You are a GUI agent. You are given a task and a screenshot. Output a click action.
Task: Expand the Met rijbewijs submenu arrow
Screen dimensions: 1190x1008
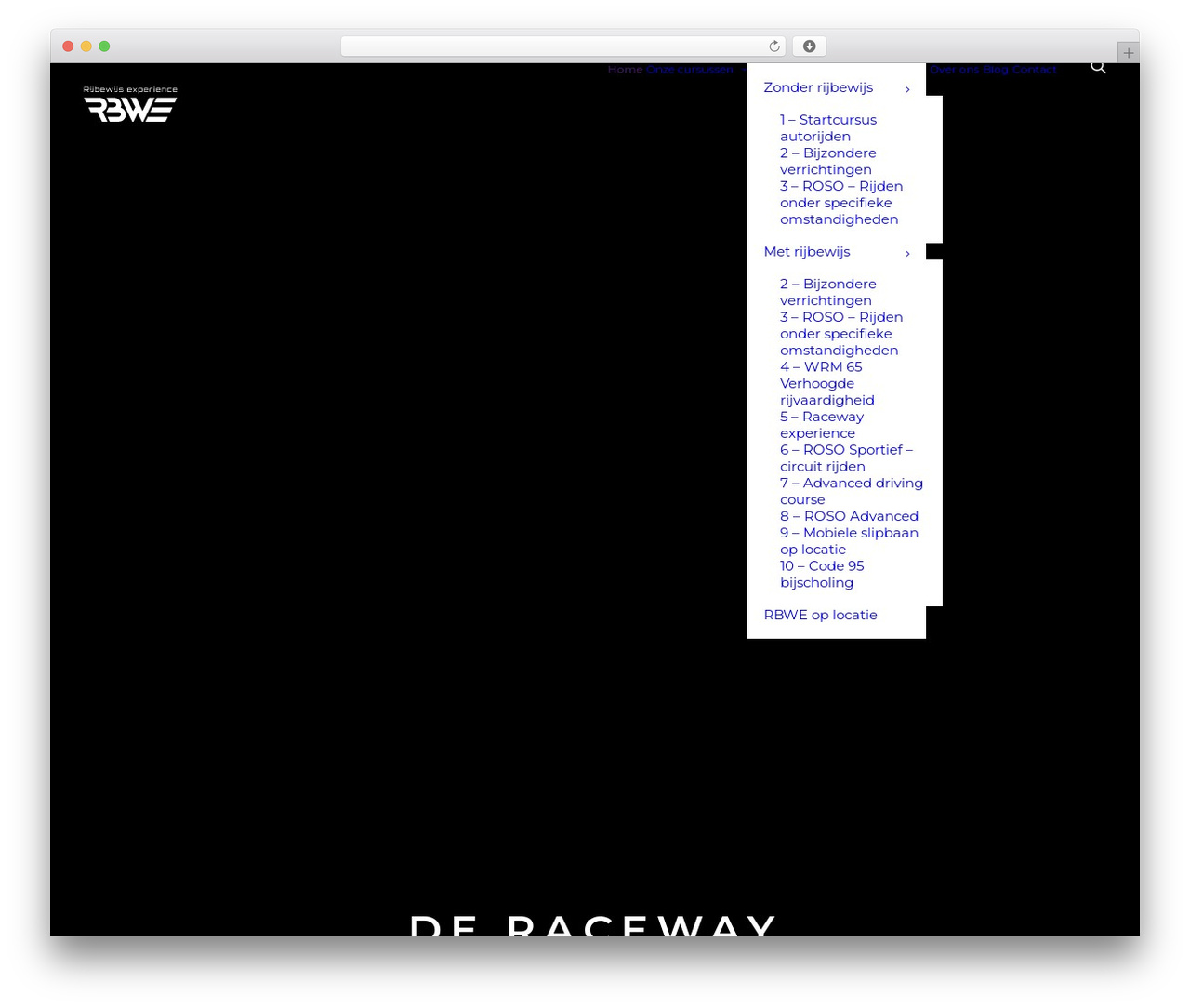(907, 253)
